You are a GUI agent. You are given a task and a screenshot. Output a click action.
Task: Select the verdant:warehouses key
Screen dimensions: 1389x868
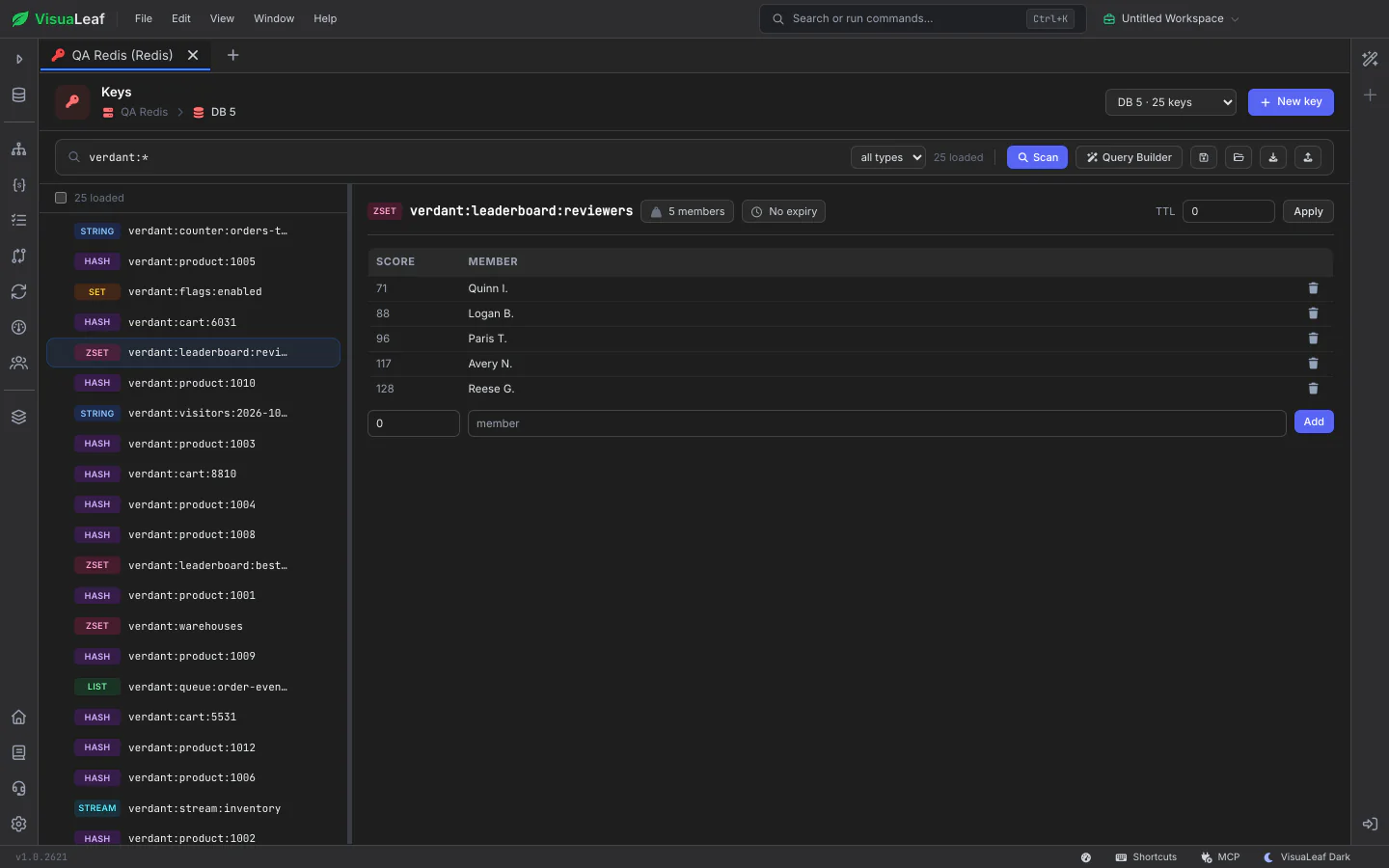pos(193,626)
